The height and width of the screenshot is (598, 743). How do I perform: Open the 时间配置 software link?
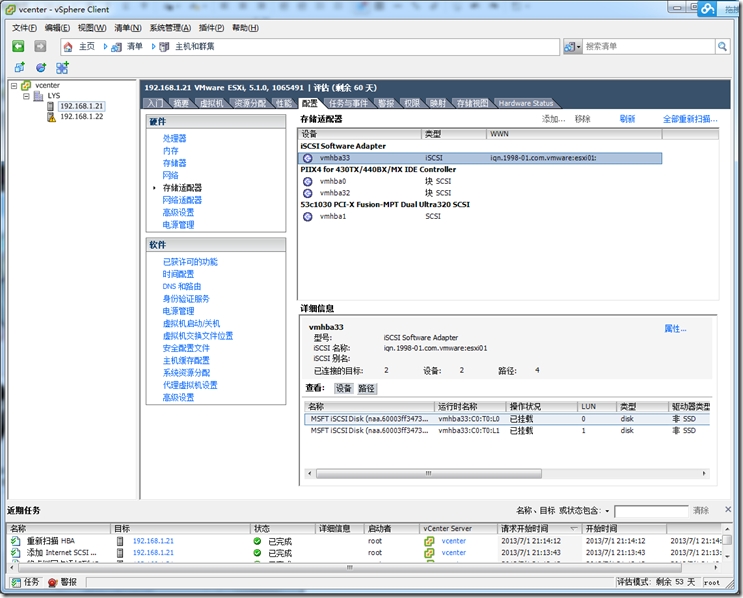coord(178,274)
